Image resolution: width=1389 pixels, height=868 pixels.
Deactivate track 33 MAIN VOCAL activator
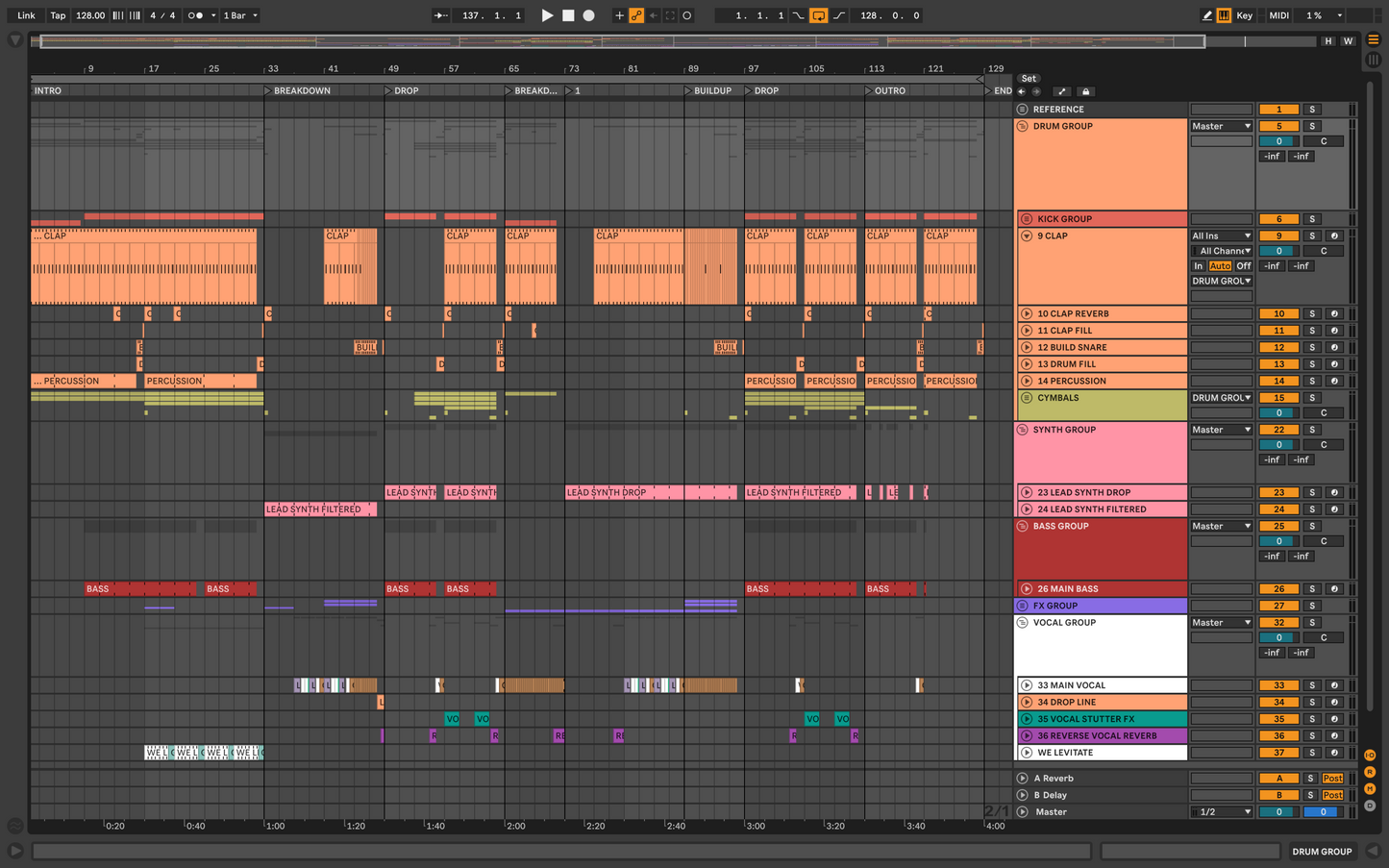click(x=1278, y=685)
